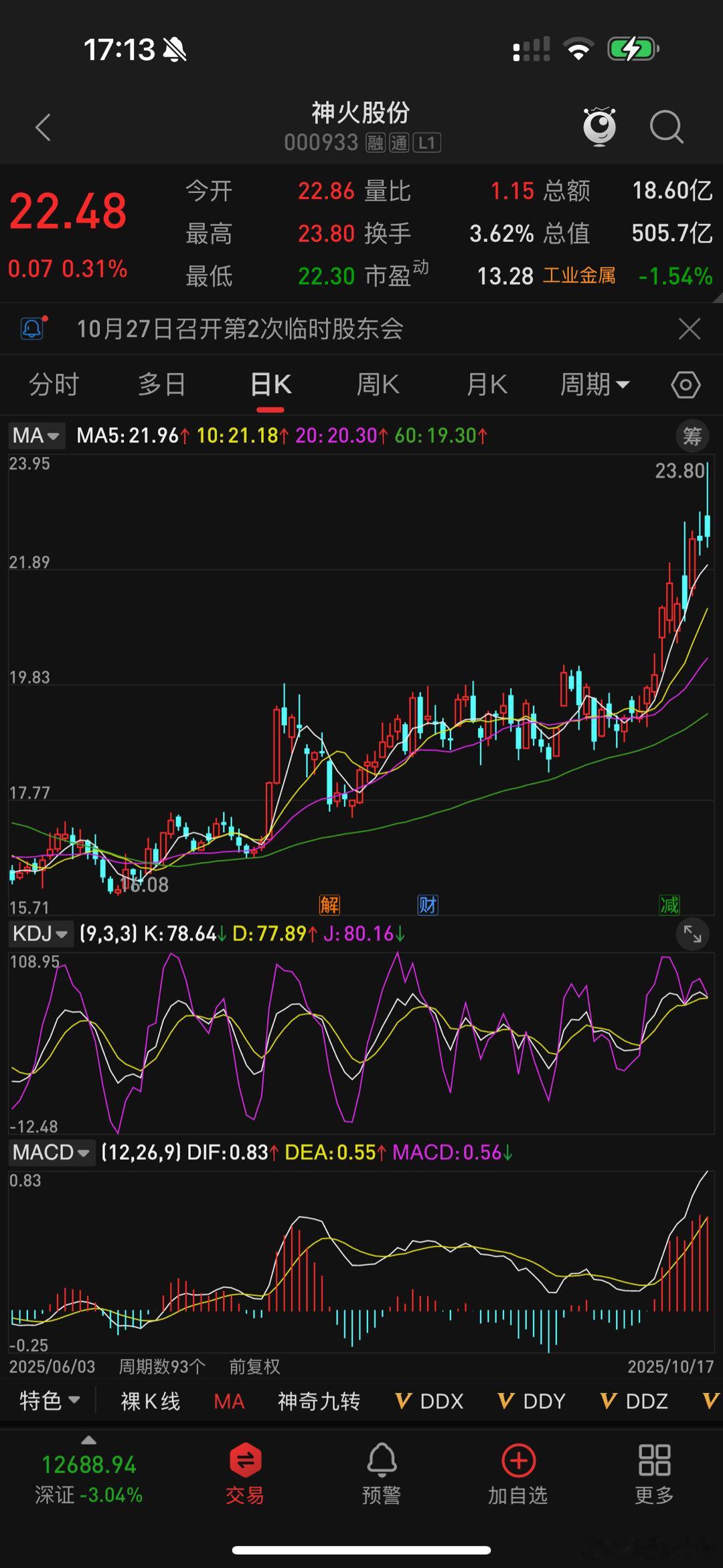Viewport: 723px width, 1568px height.
Task: Tap the 16.08 low price label on chart
Action: click(x=145, y=885)
